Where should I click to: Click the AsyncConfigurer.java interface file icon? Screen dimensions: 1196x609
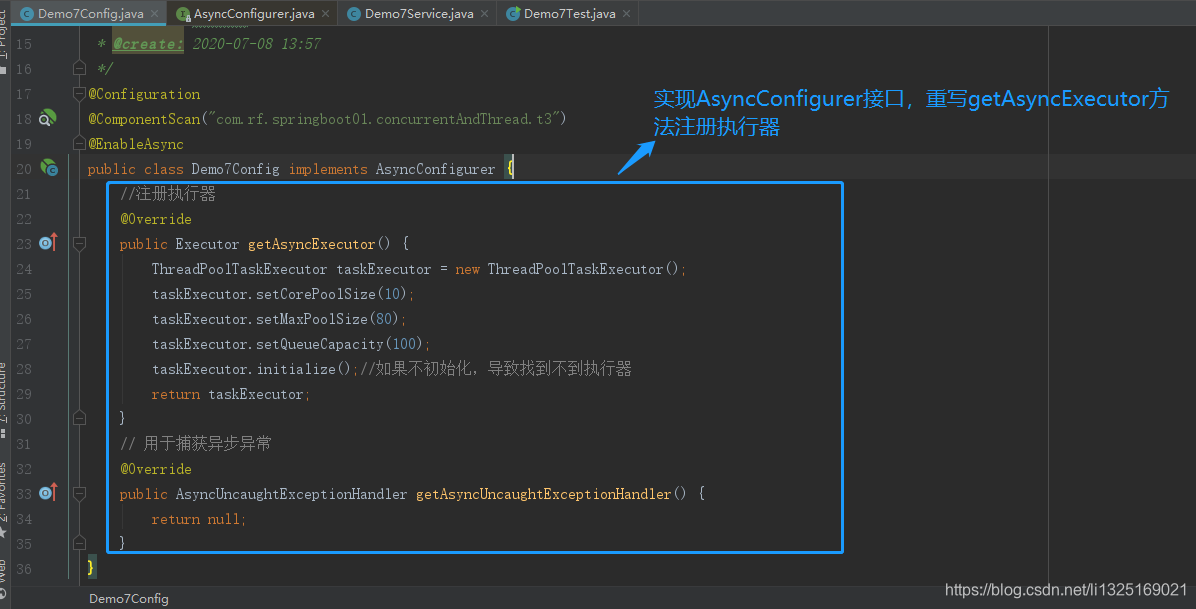point(183,14)
